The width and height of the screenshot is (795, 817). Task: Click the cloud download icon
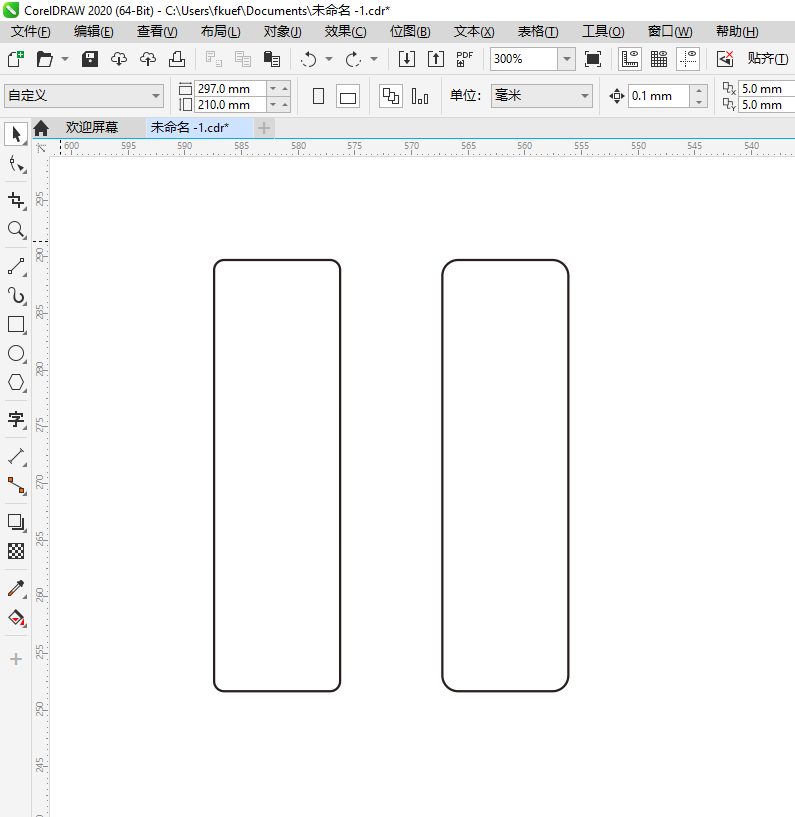coord(119,59)
